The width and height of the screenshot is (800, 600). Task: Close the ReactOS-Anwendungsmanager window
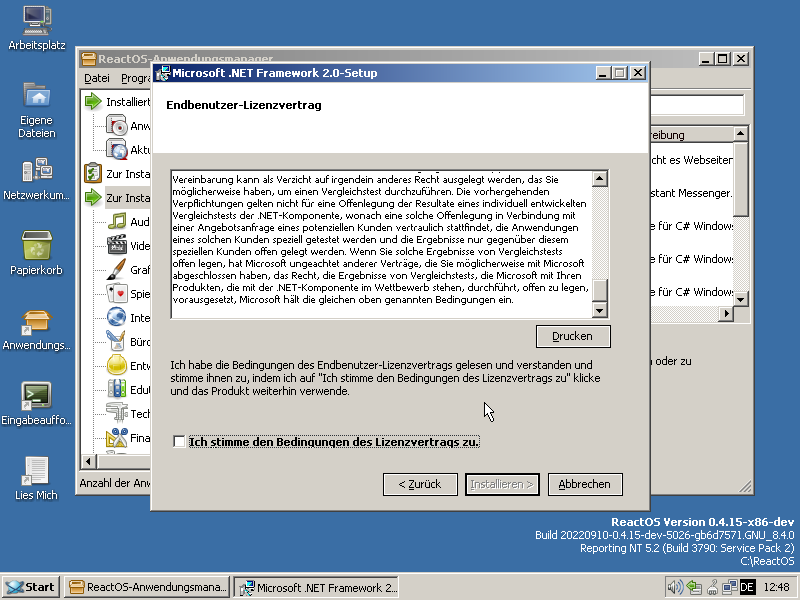coord(741,59)
